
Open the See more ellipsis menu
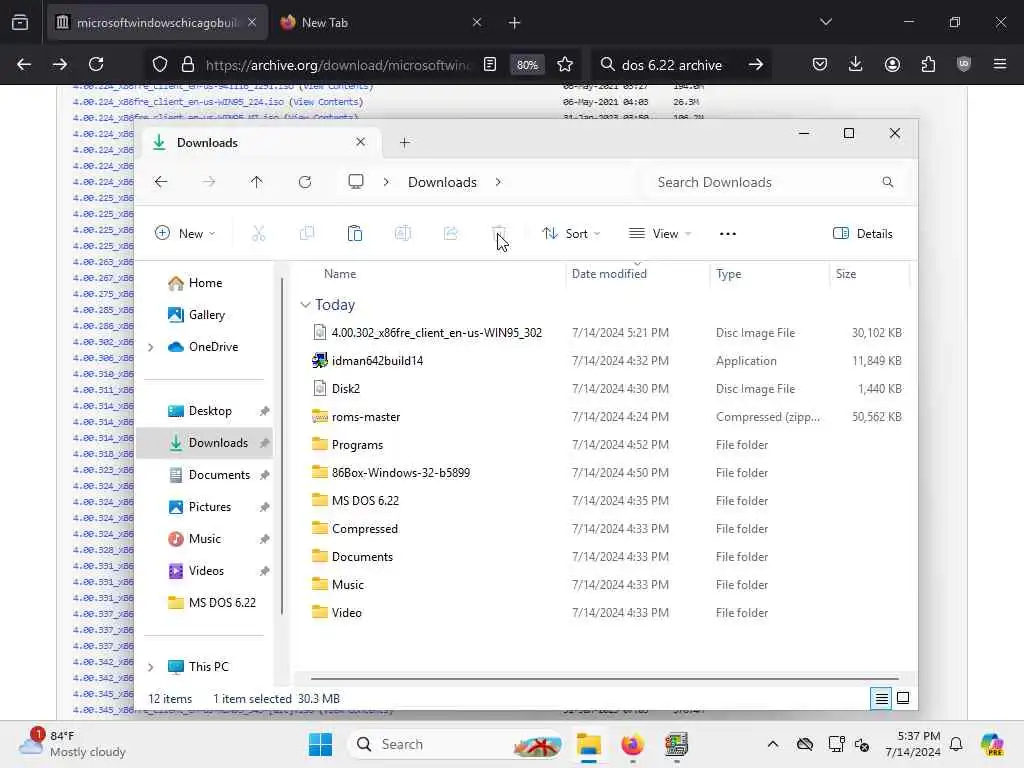tap(728, 233)
